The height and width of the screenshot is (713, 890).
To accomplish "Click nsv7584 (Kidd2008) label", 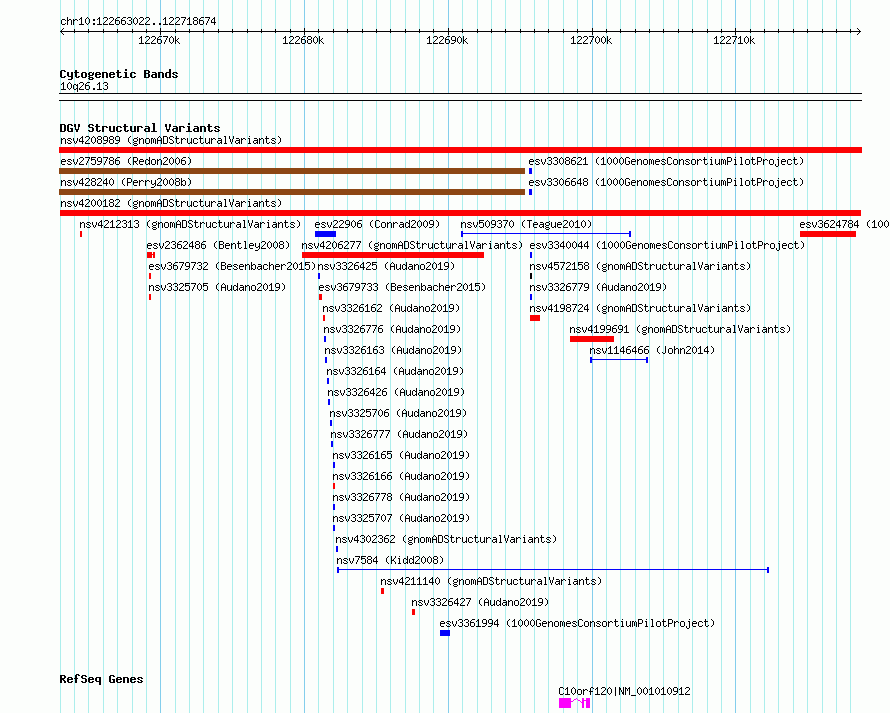I will [x=391, y=560].
